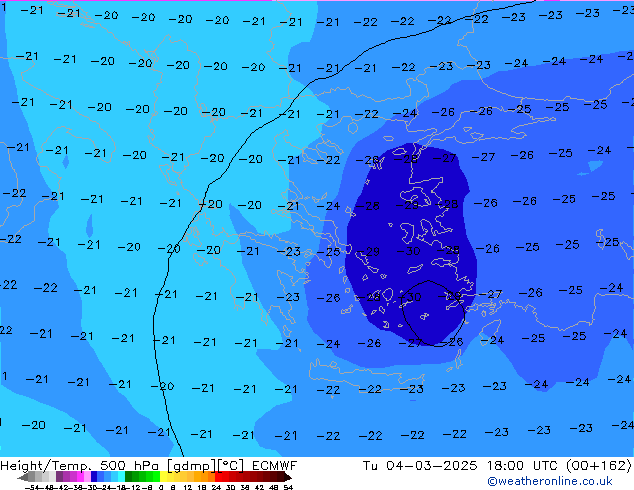Click the ECMWF model label
The image size is (634, 490).
(x=275, y=466)
